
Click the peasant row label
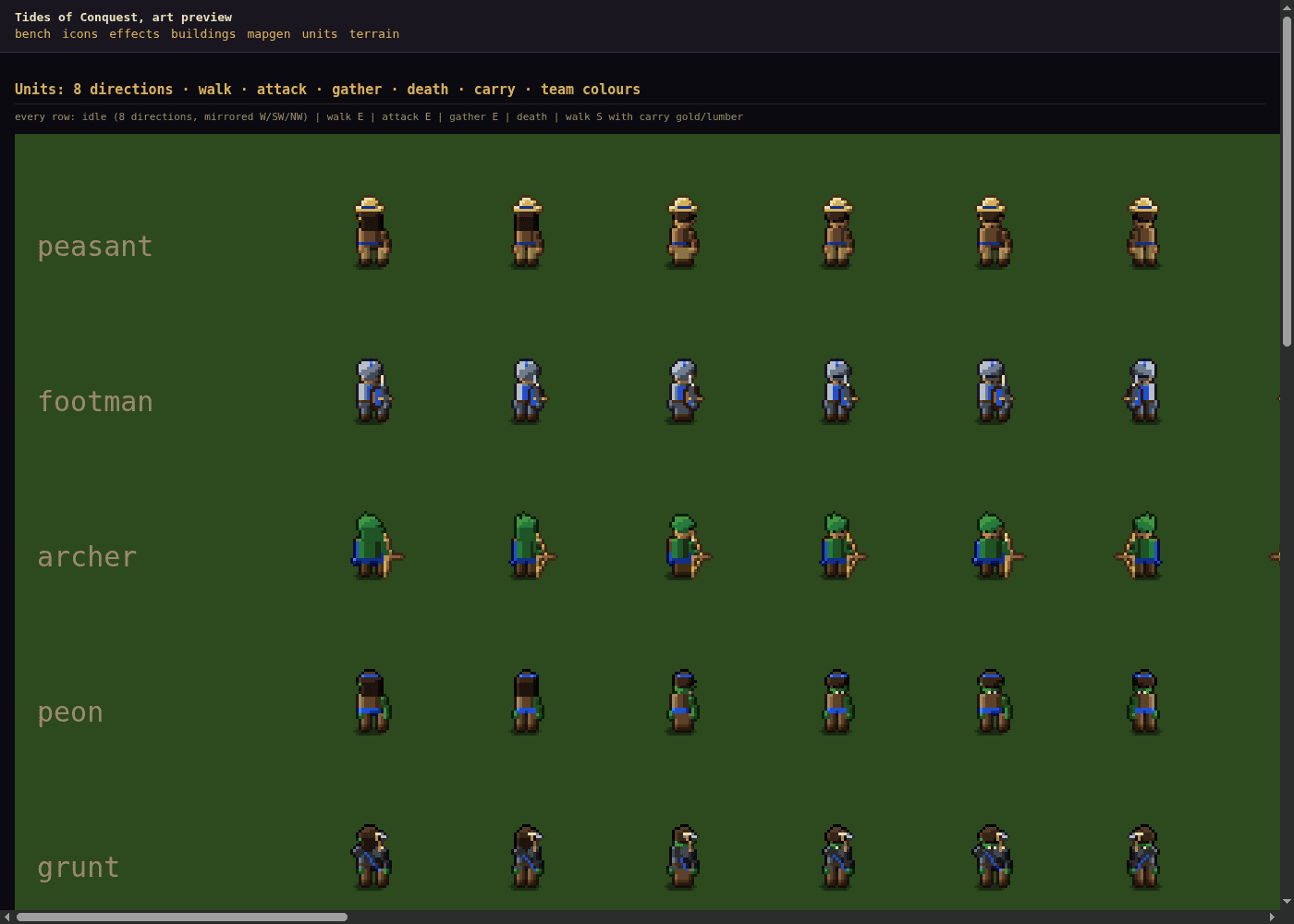[x=95, y=247]
